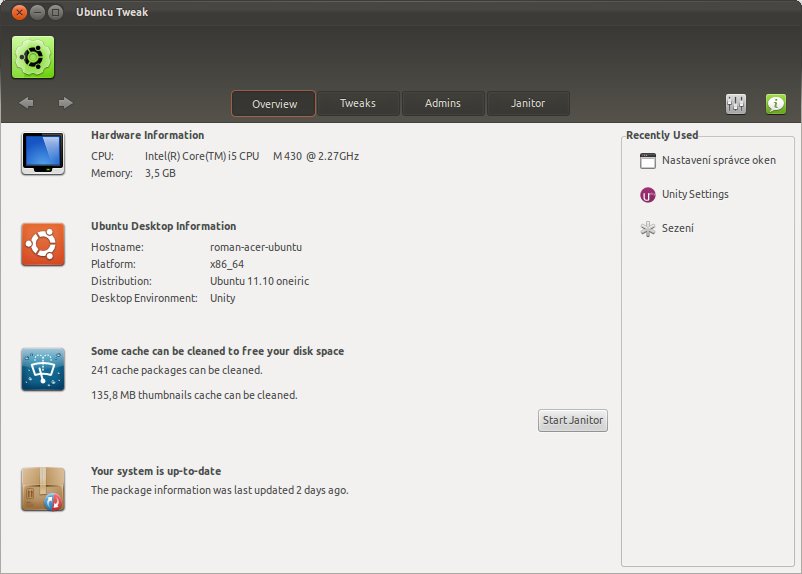802x574 pixels.
Task: Go forward with the right arrow
Action: (x=65, y=103)
